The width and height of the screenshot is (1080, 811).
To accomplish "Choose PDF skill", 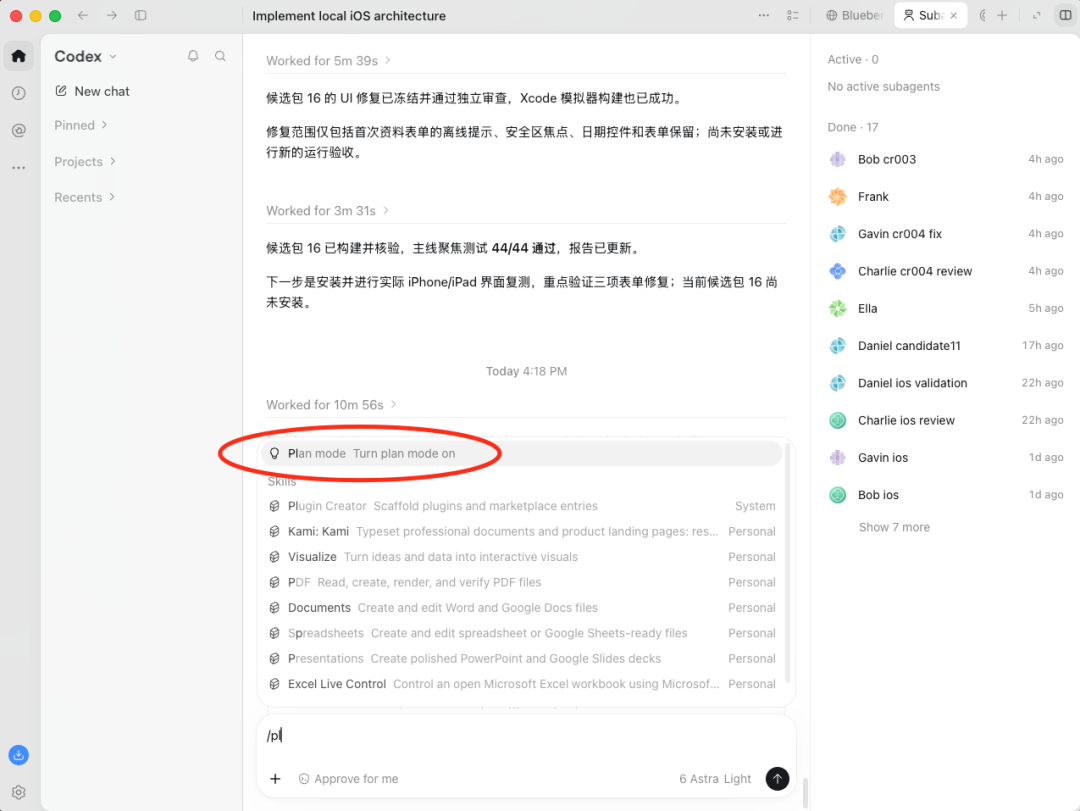I will (521, 582).
